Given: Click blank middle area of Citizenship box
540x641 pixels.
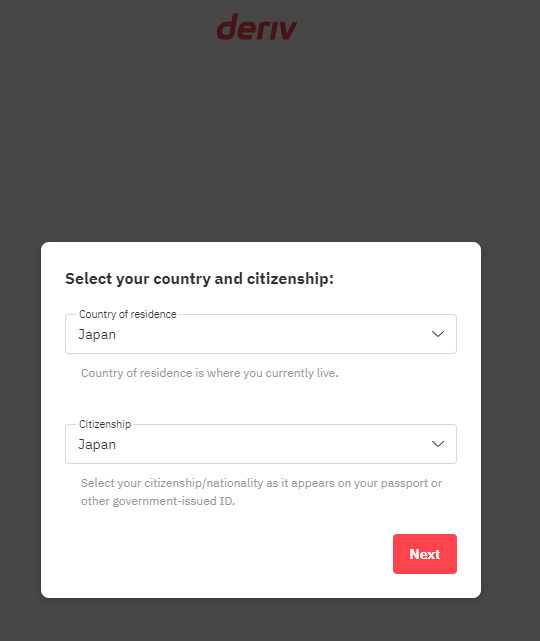Looking at the screenshot, I should (270, 444).
